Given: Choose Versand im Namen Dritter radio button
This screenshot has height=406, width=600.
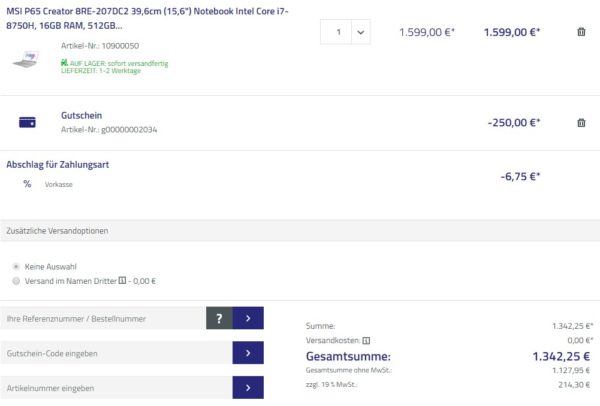Looking at the screenshot, I should click(16, 281).
